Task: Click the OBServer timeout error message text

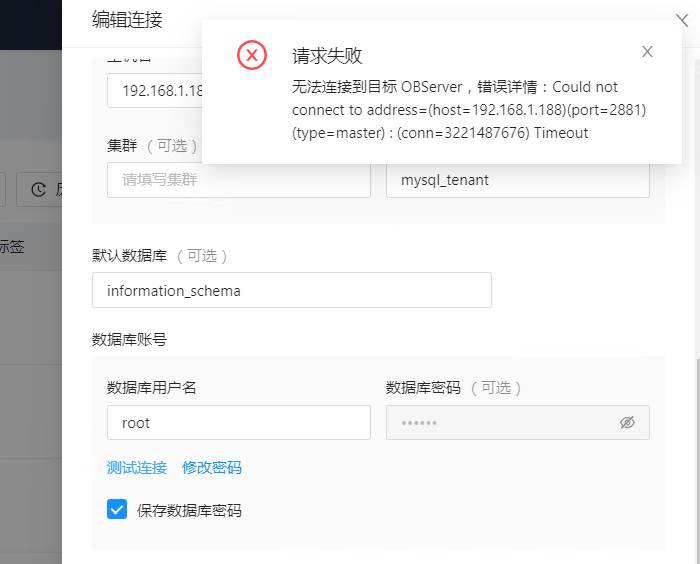Action: tap(468, 110)
